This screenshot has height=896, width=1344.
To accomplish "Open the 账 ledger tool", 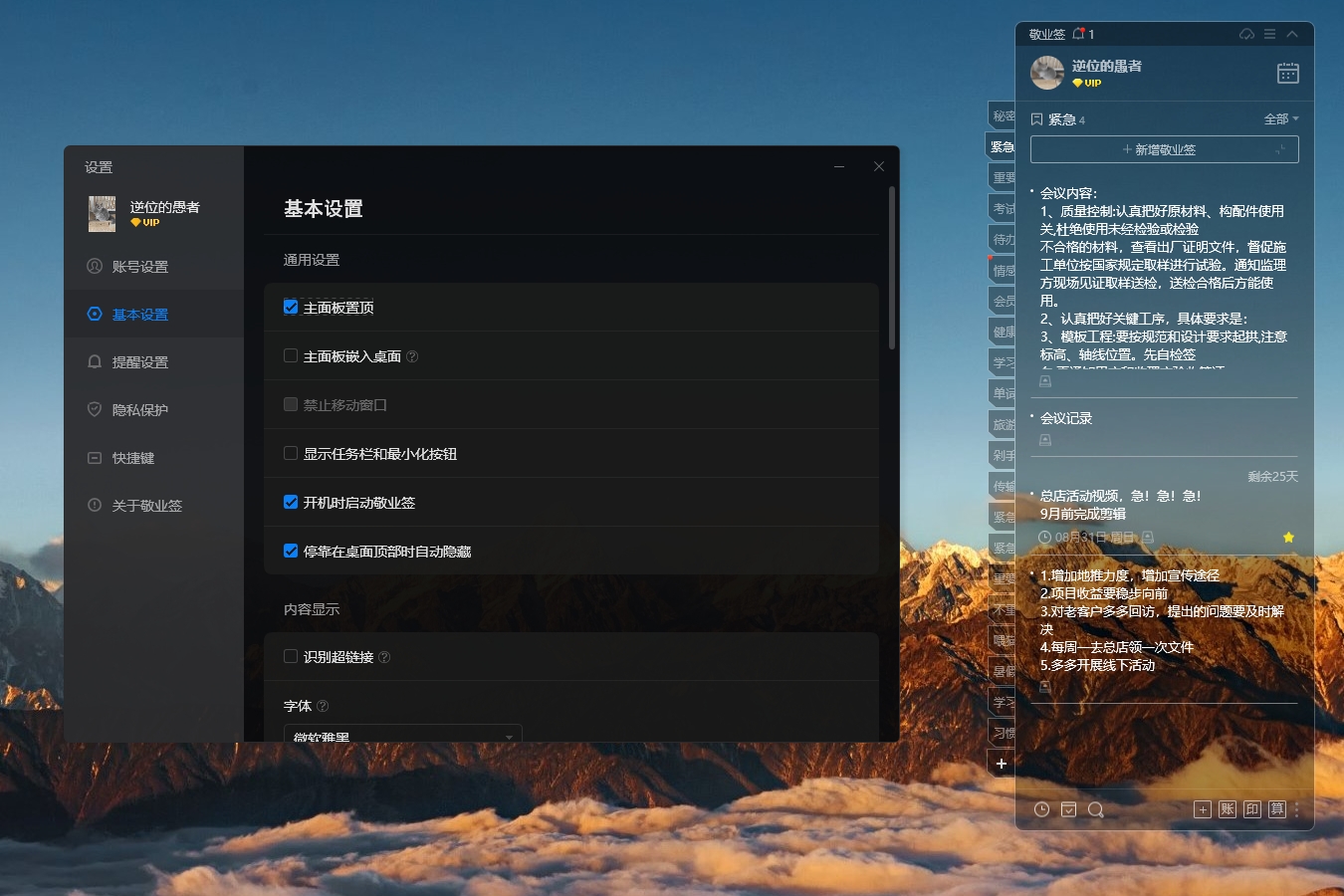I will (1228, 809).
